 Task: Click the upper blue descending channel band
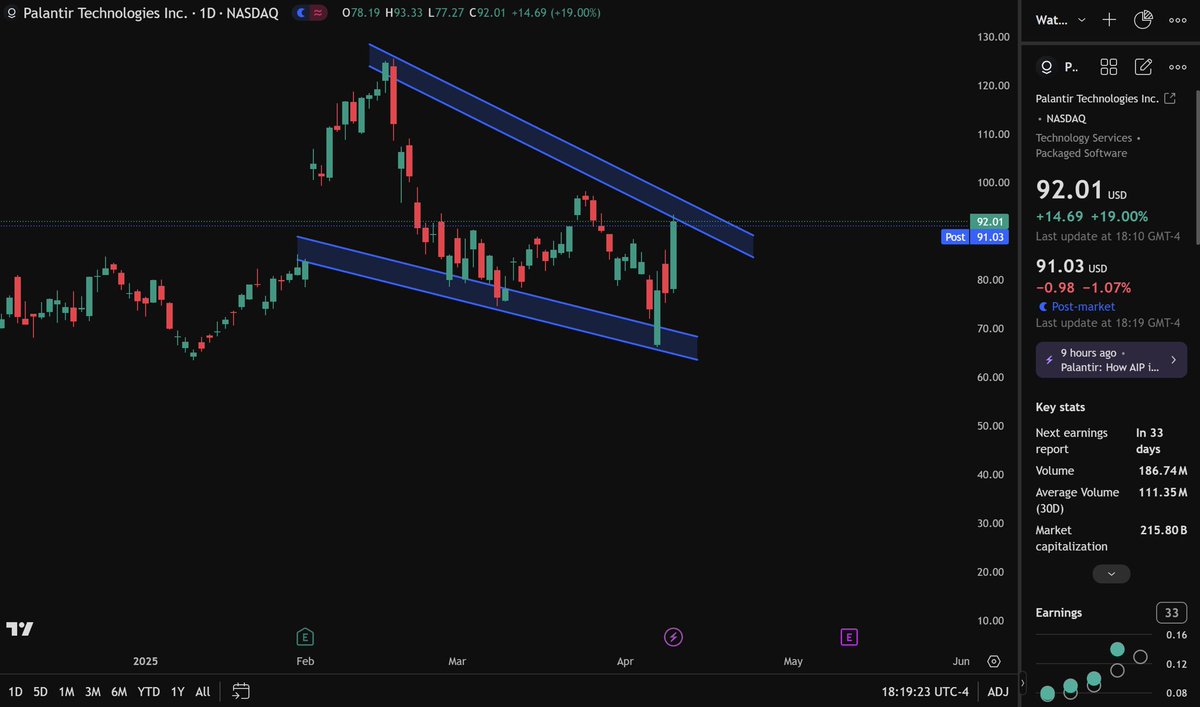pos(560,150)
